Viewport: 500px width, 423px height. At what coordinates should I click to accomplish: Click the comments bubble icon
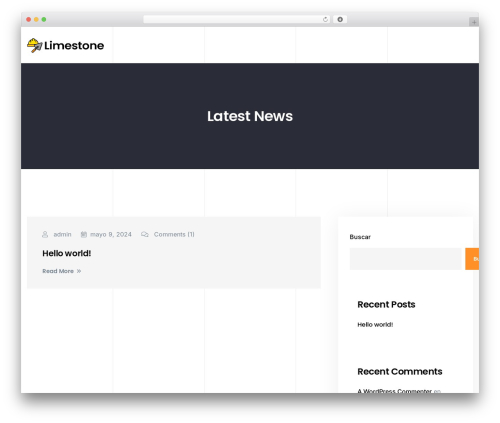[145, 235]
